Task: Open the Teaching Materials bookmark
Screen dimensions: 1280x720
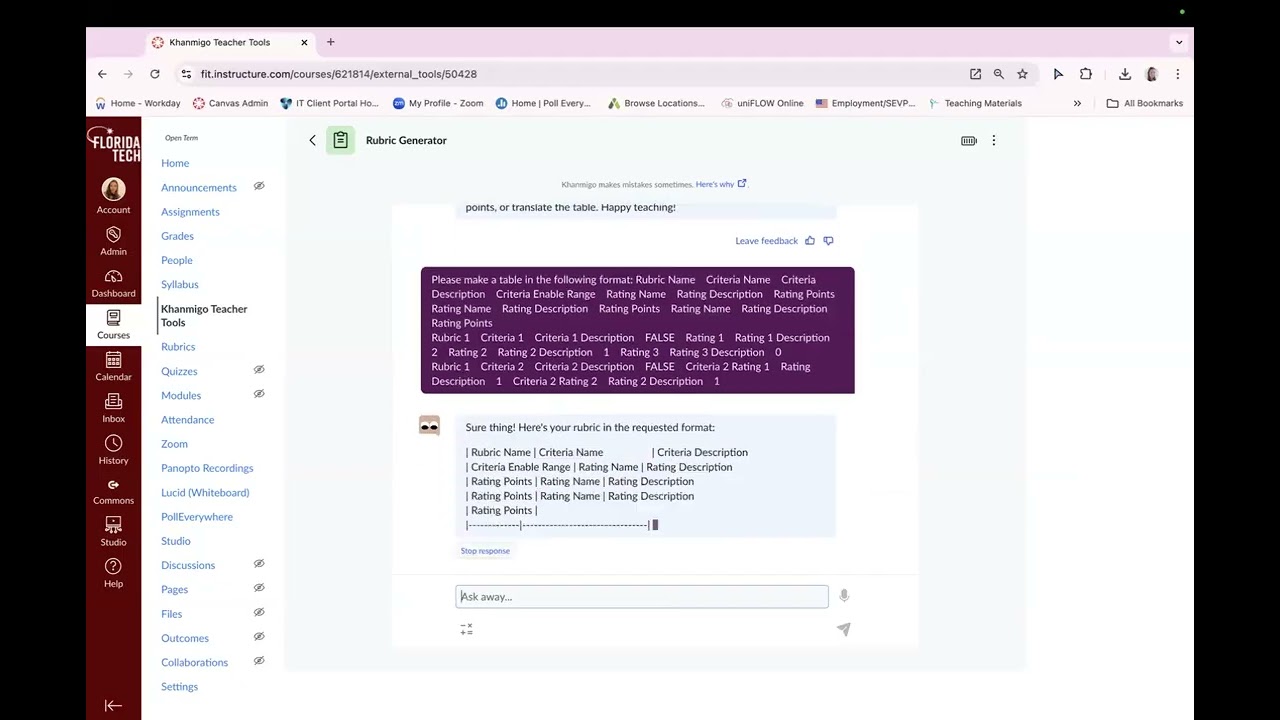Action: [975, 103]
